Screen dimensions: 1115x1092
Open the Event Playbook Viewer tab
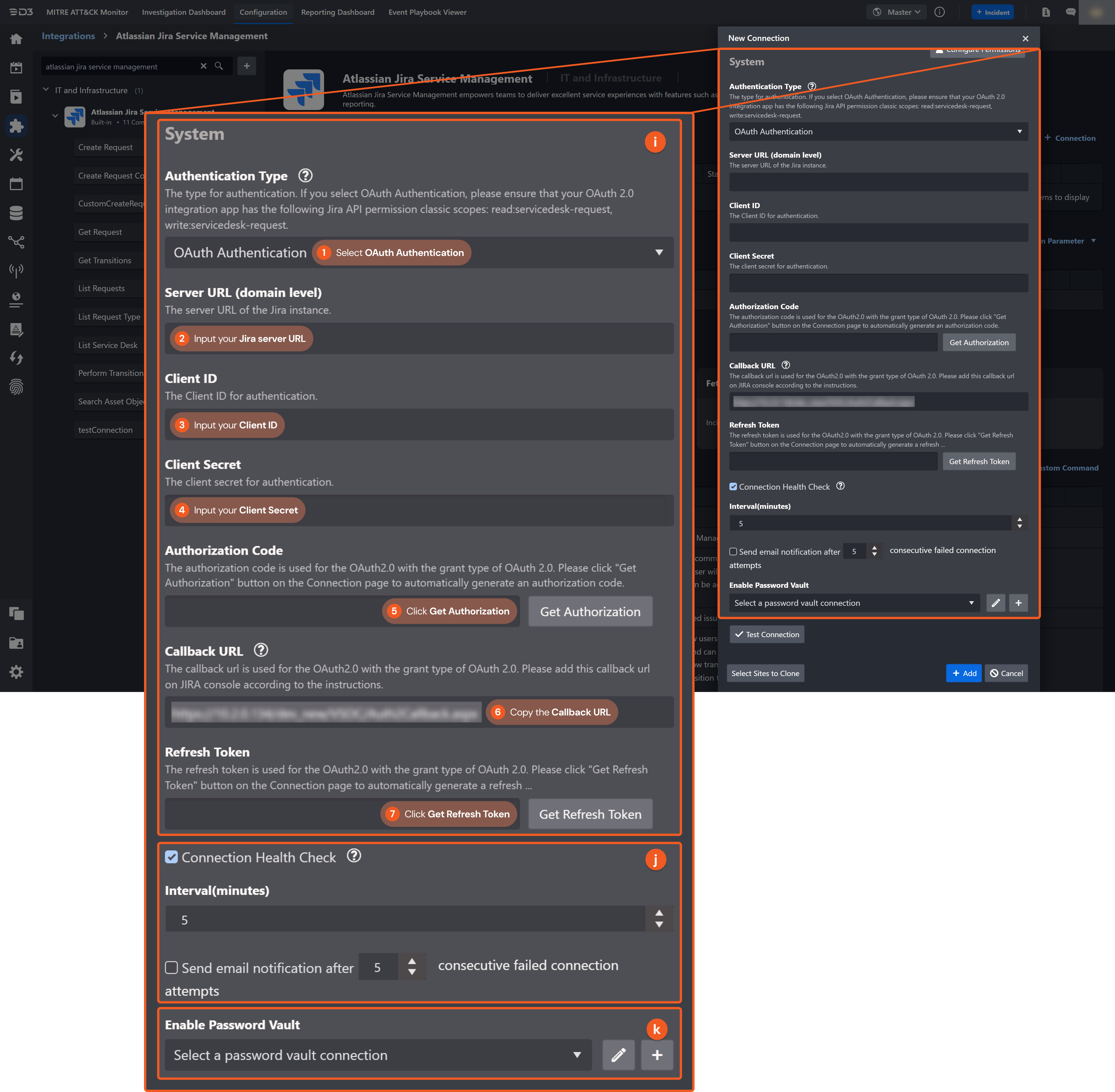click(x=427, y=12)
